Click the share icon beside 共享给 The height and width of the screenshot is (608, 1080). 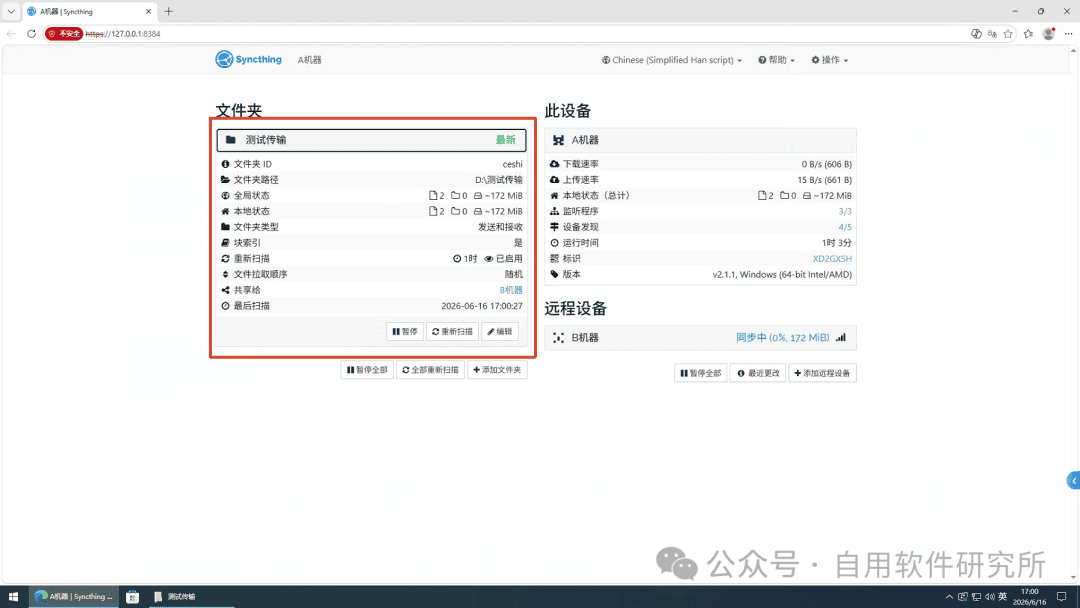[x=225, y=290]
